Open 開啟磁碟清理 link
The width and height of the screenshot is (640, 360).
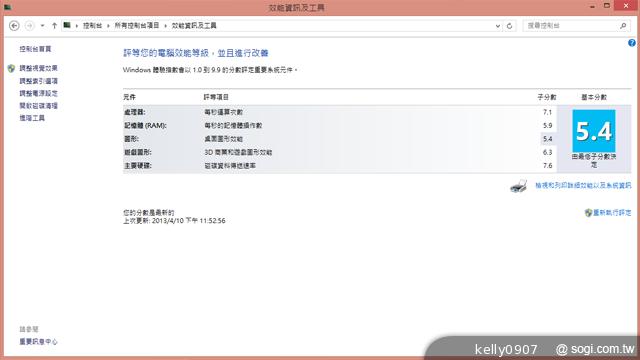[38, 106]
